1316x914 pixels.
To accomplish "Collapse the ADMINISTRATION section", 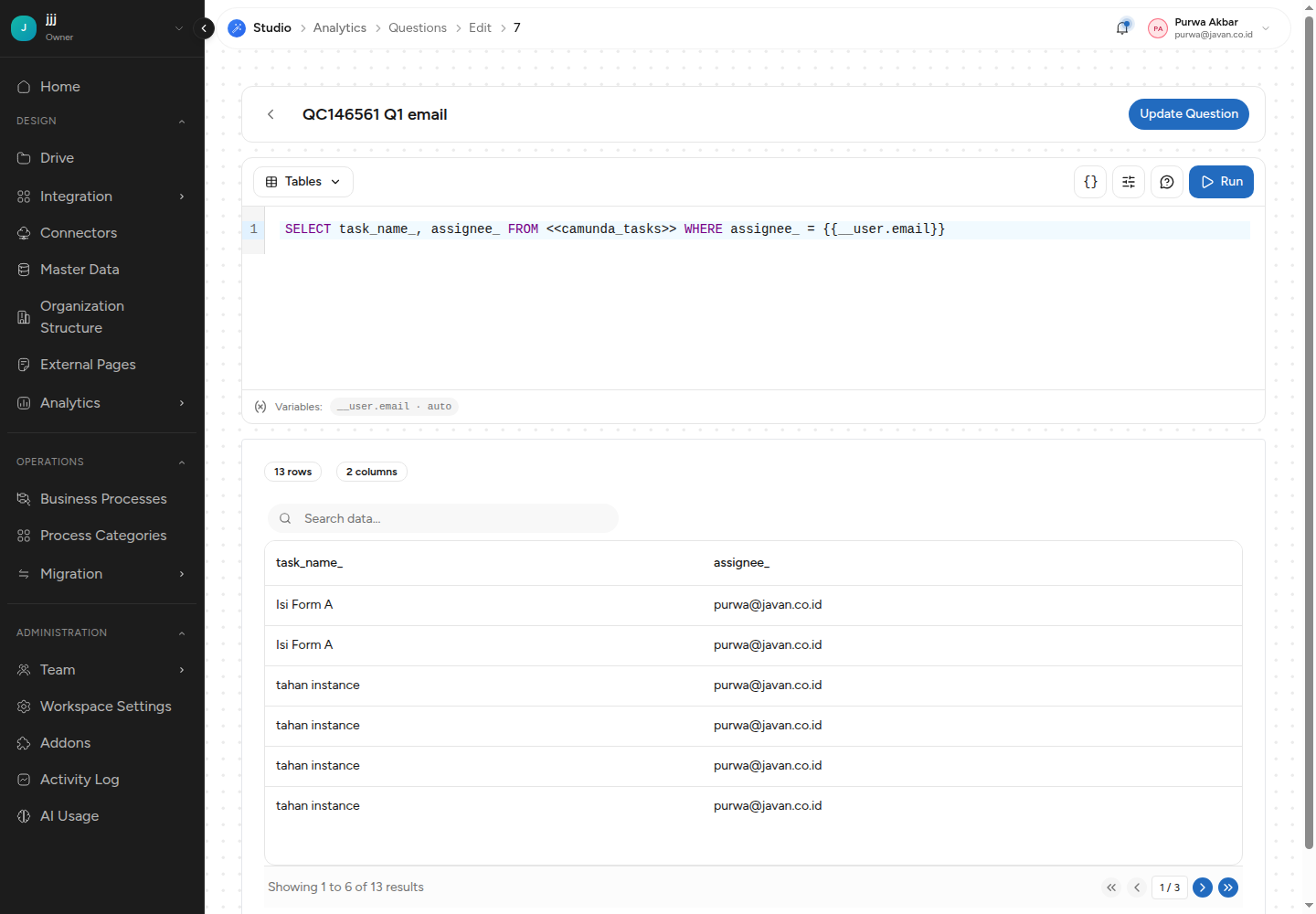I will pyautogui.click(x=182, y=633).
